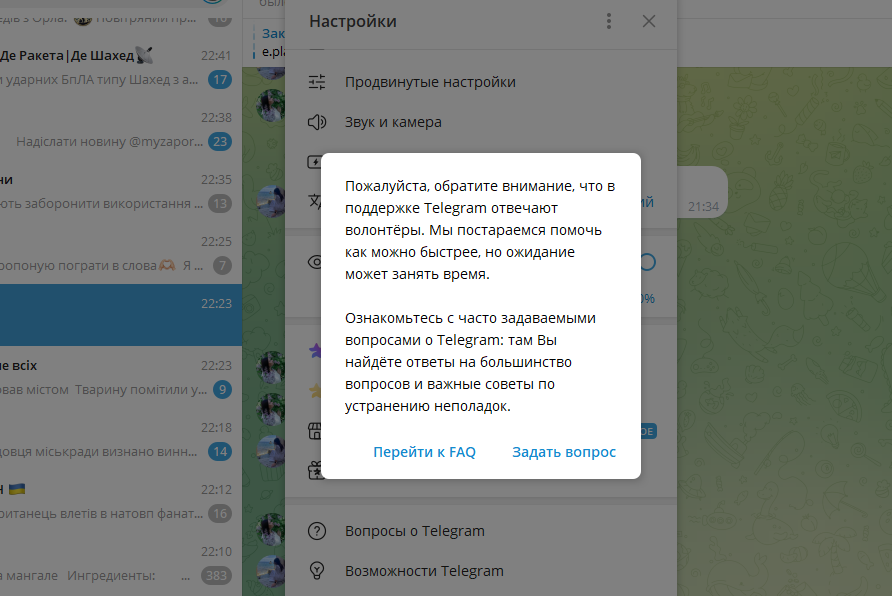Click unread badge showing 383
The image size is (892, 596).
point(216,576)
